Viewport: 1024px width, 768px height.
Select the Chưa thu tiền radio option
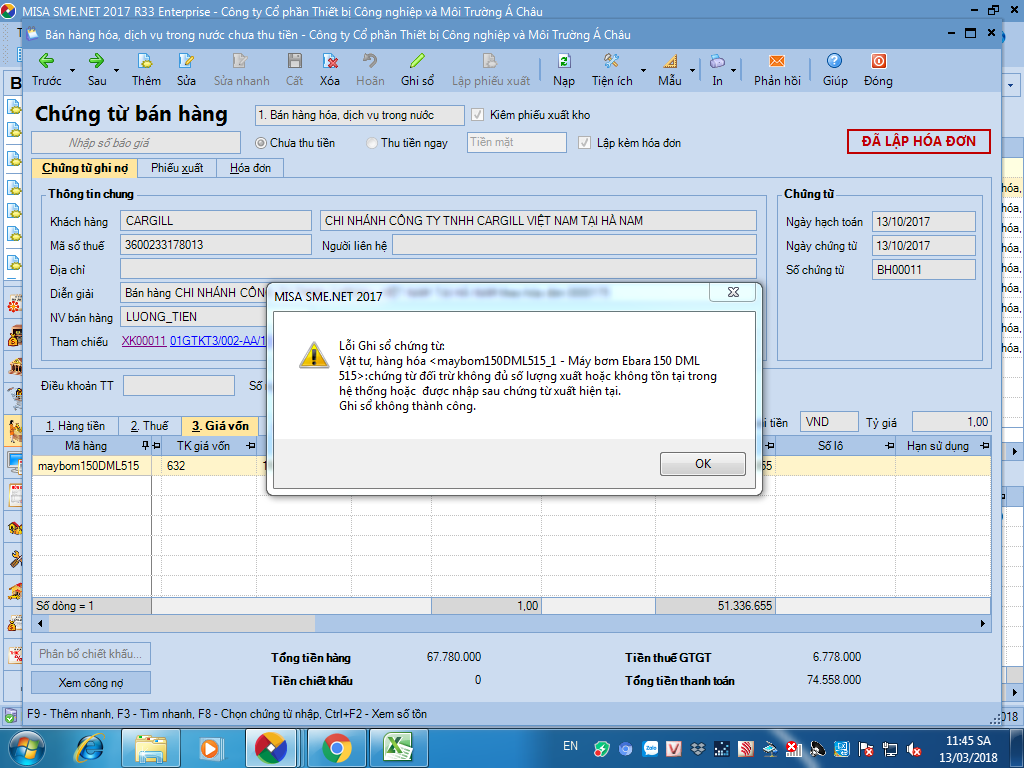pos(261,143)
